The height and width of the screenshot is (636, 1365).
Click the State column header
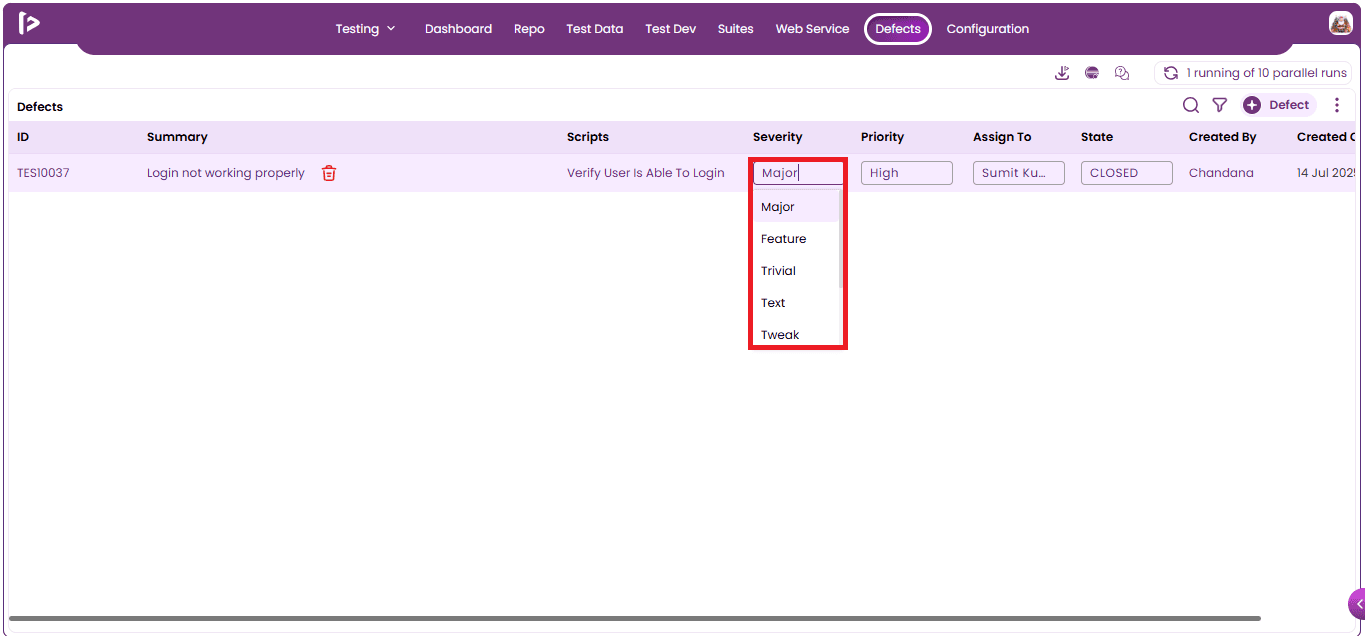tap(1097, 137)
